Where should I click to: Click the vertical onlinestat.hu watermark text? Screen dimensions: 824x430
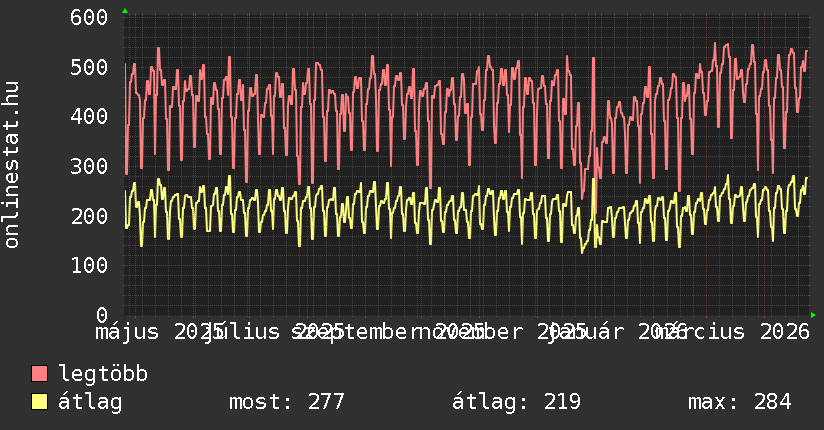coord(12,166)
